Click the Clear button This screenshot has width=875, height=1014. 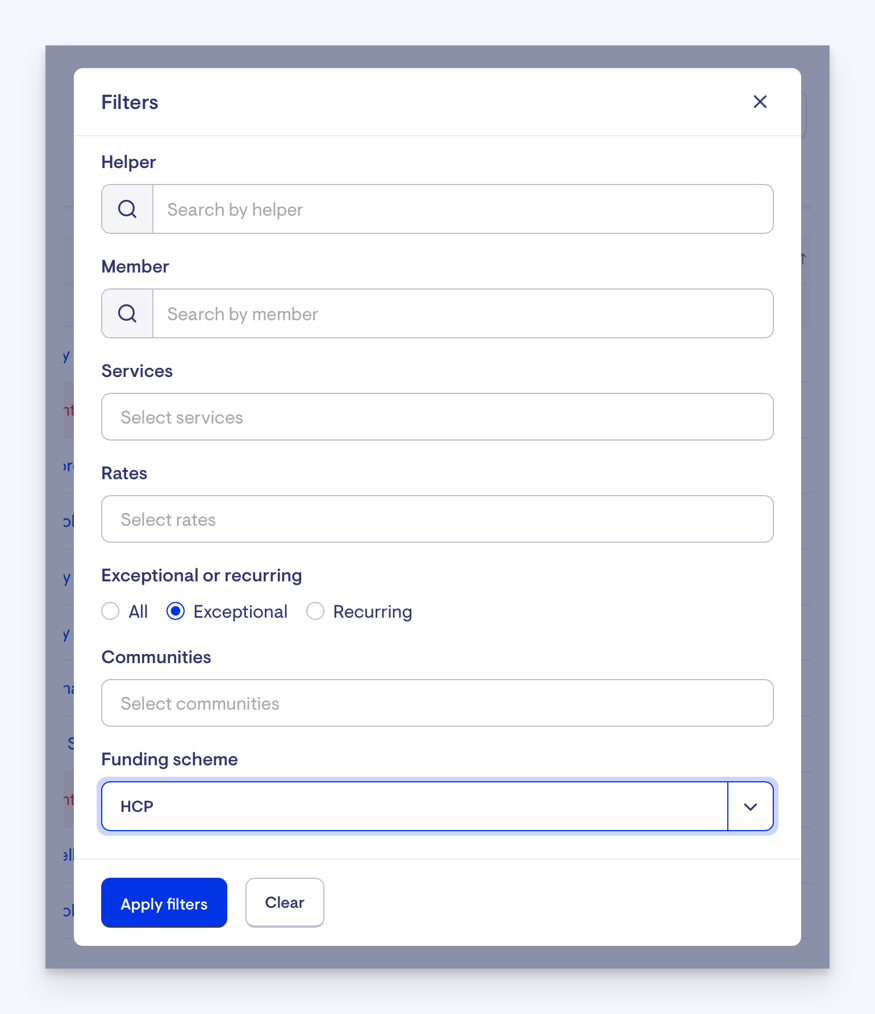pos(284,903)
